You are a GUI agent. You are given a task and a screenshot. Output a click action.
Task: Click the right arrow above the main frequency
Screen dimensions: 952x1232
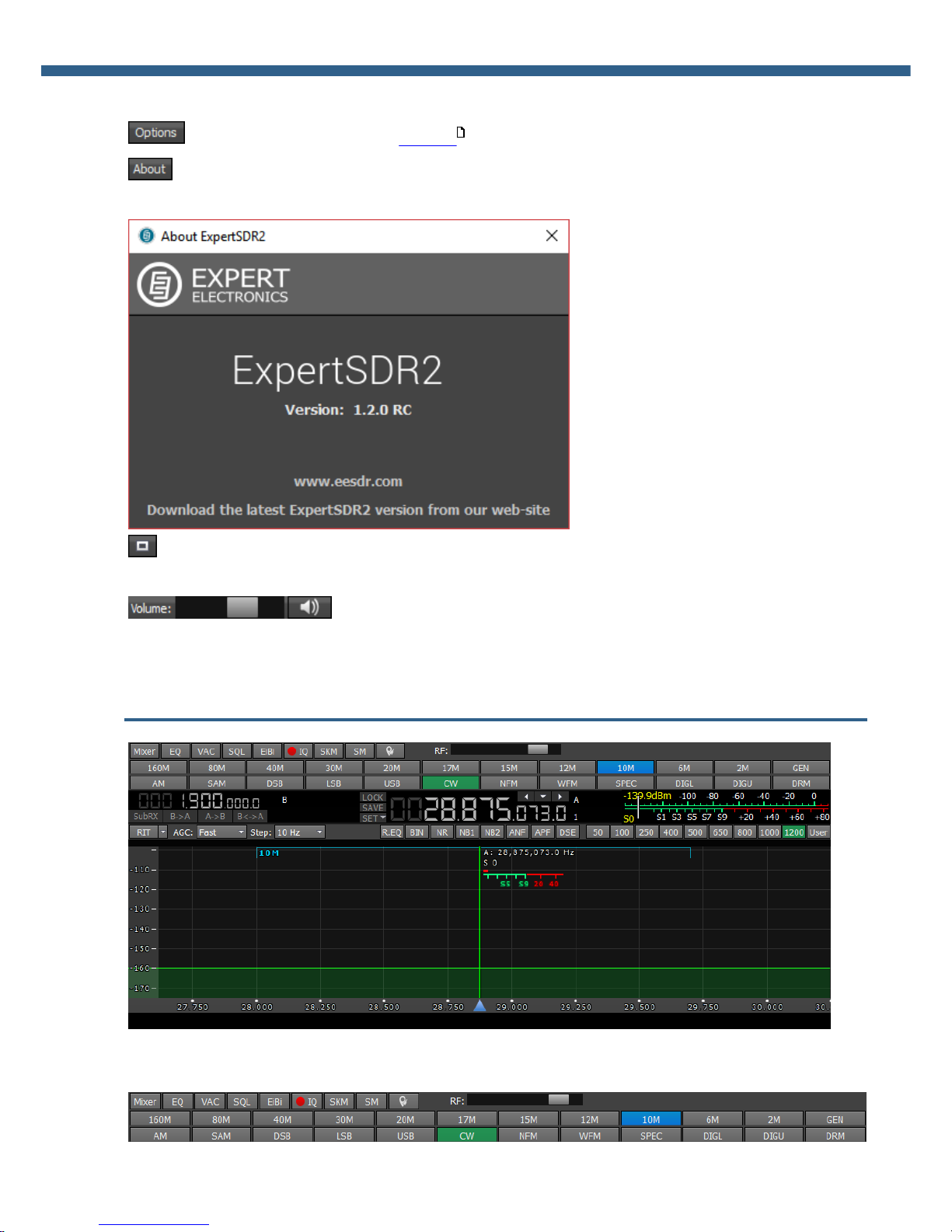560,797
